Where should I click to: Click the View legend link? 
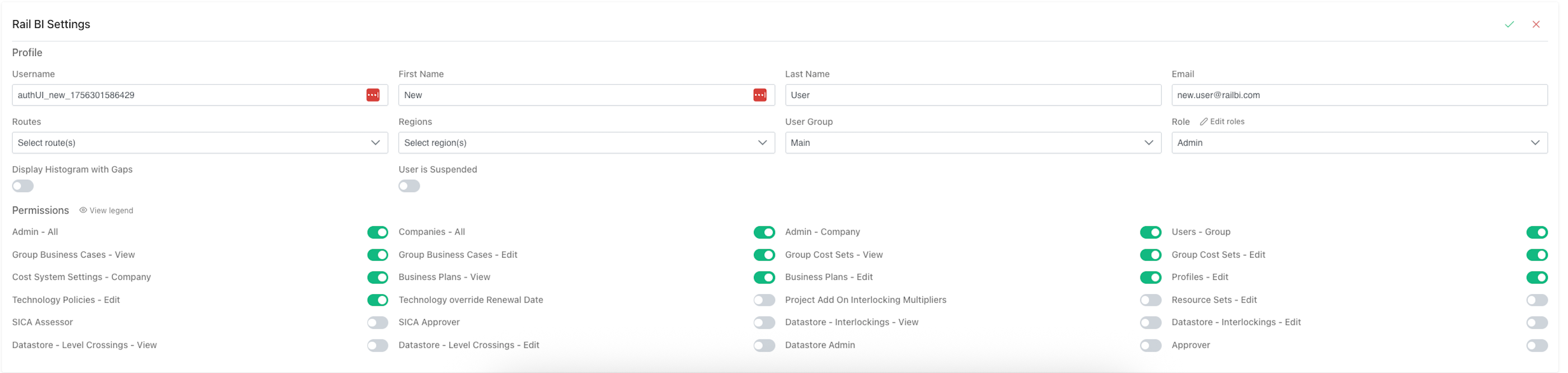click(111, 210)
